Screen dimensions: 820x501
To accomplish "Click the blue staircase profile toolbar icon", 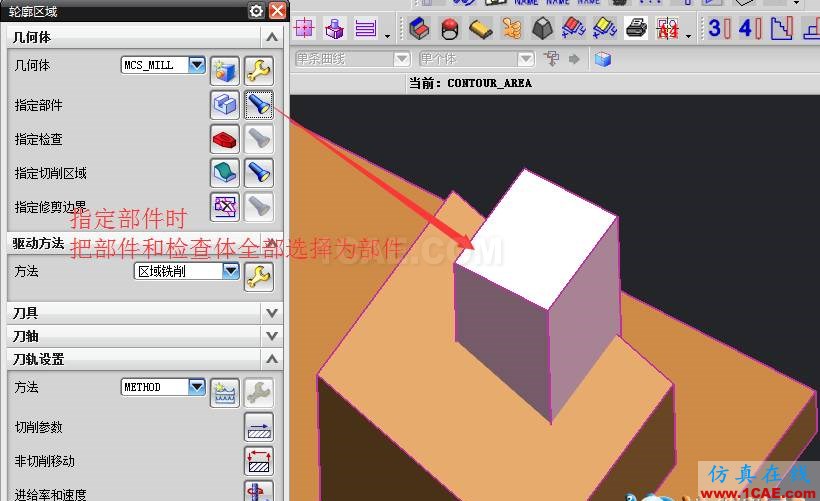I will click(x=782, y=28).
